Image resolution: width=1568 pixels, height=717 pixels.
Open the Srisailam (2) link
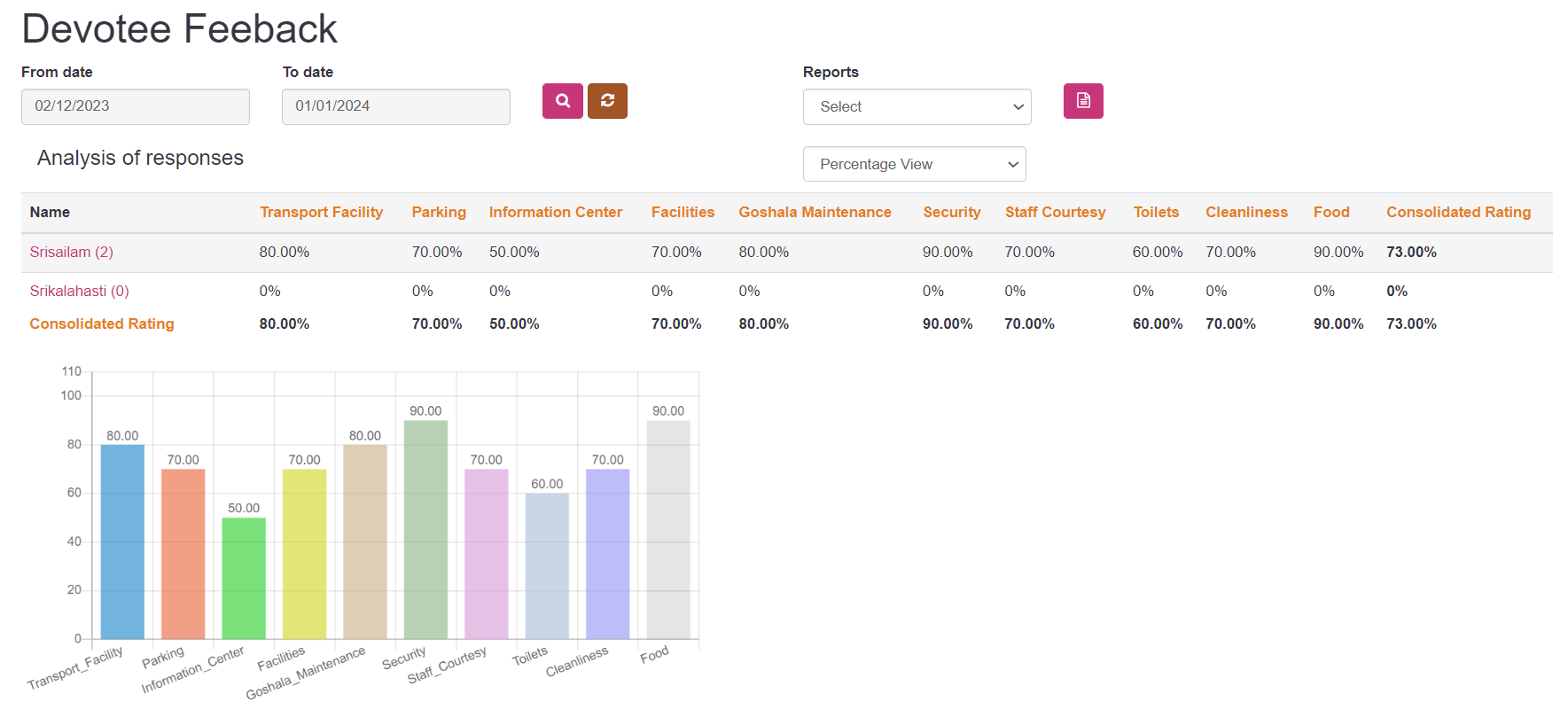coord(72,253)
